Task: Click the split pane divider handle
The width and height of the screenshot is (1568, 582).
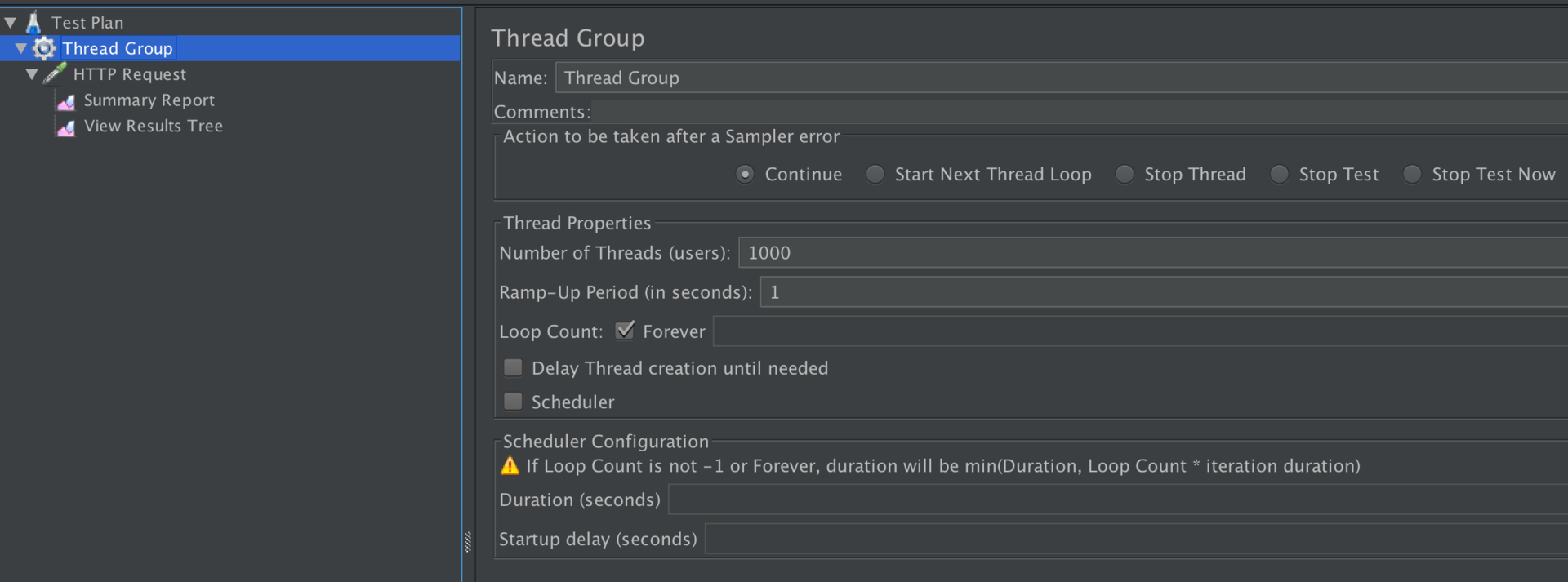Action: tap(468, 542)
